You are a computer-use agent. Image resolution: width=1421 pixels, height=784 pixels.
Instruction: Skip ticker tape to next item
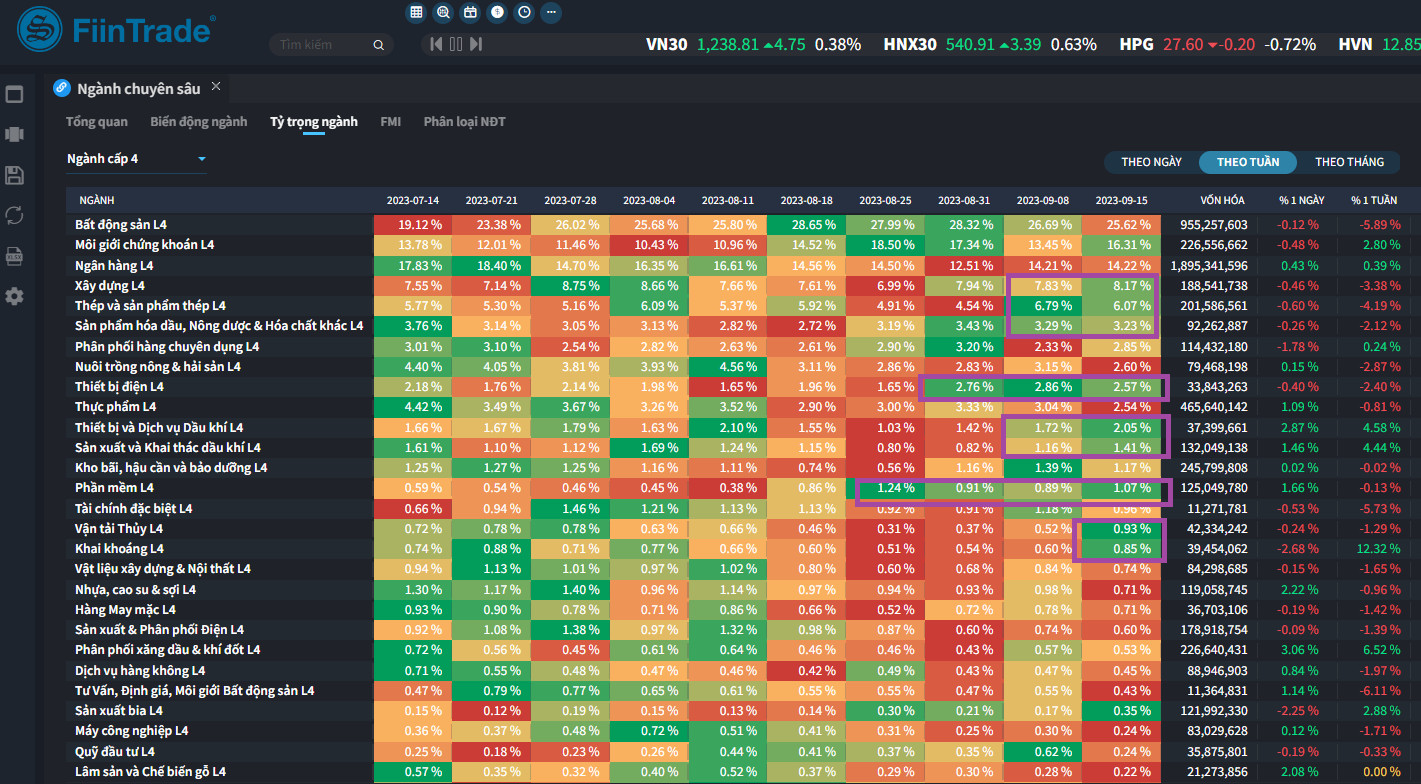[476, 44]
